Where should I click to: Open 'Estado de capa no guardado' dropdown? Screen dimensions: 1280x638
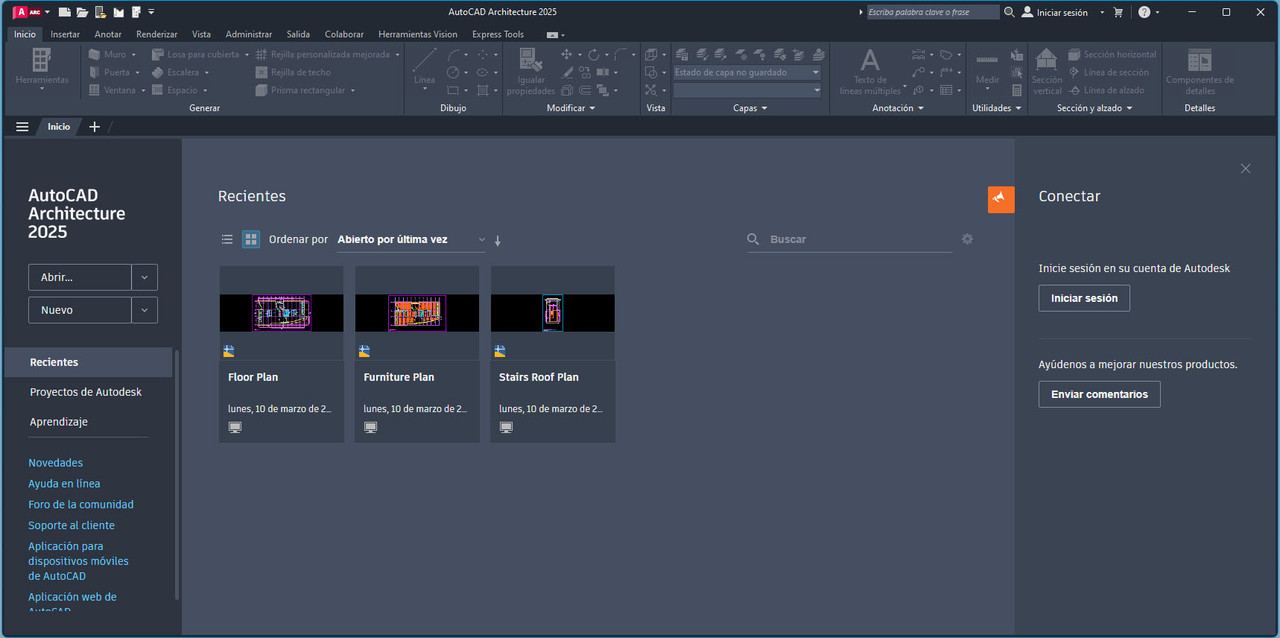(x=747, y=72)
